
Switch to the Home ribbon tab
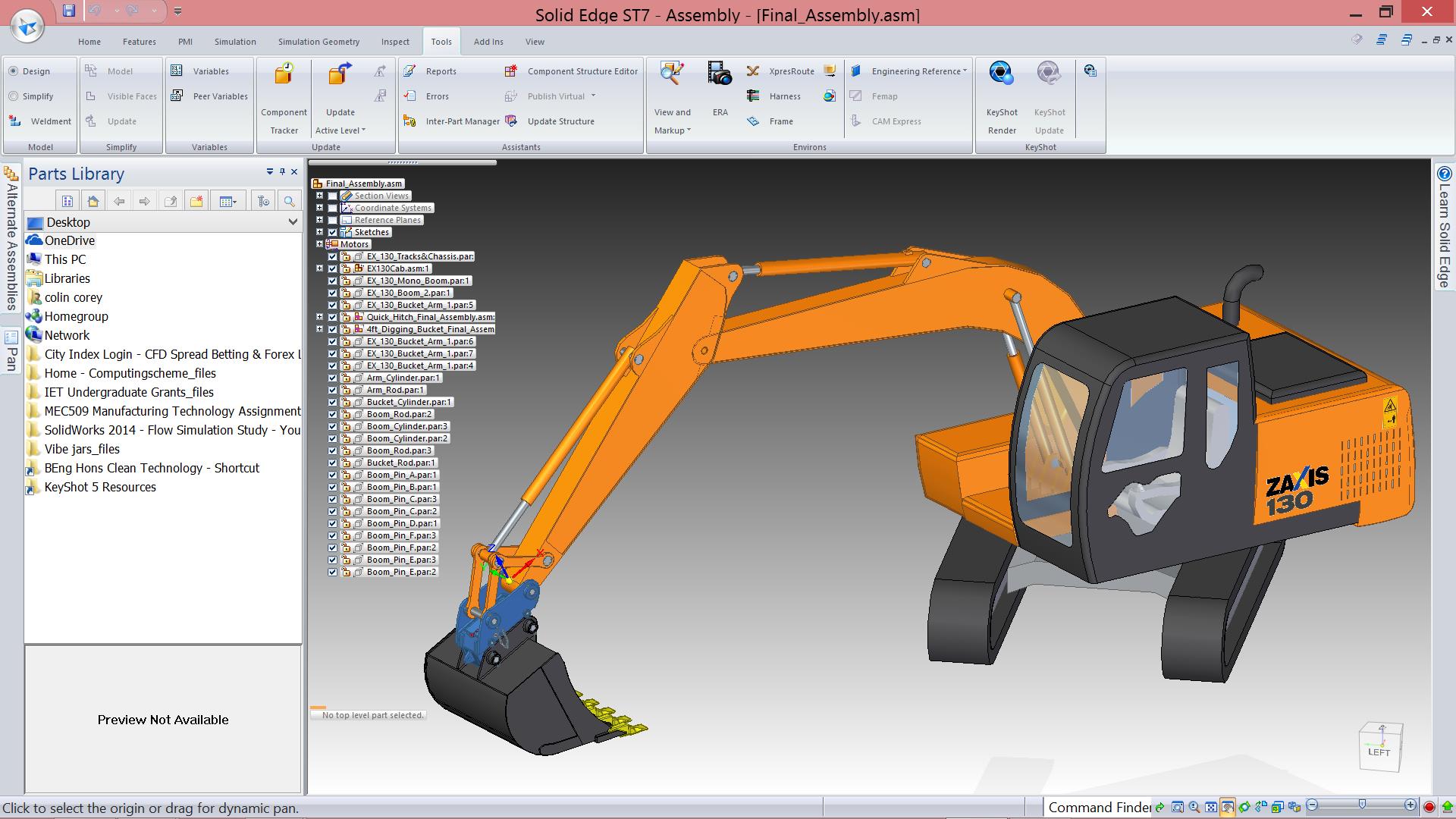tap(89, 42)
